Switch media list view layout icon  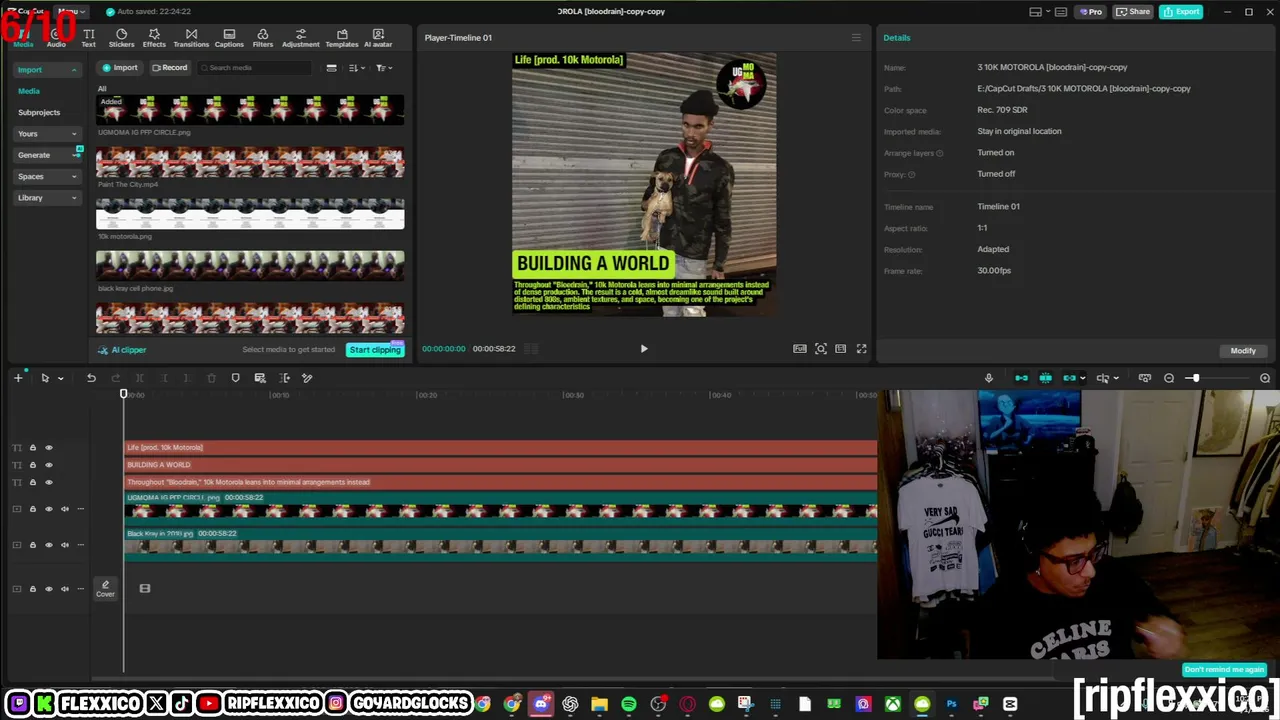coord(331,68)
